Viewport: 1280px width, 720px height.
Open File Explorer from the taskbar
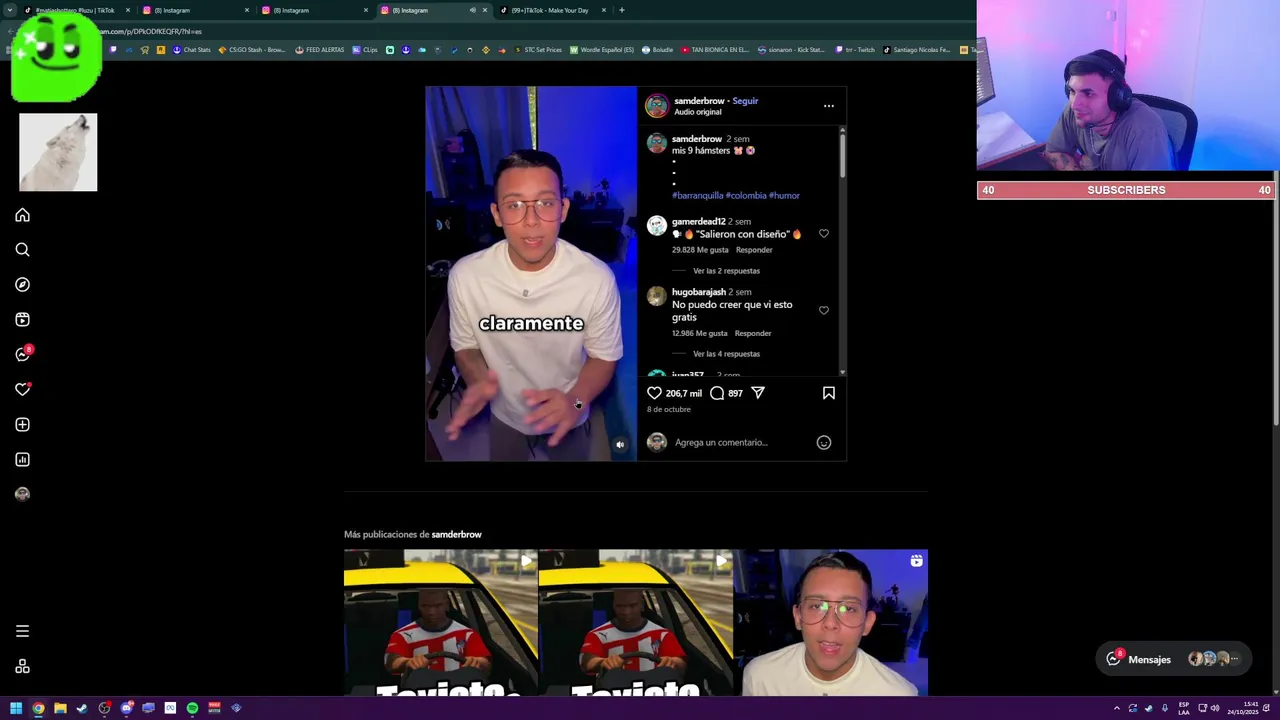(60, 708)
